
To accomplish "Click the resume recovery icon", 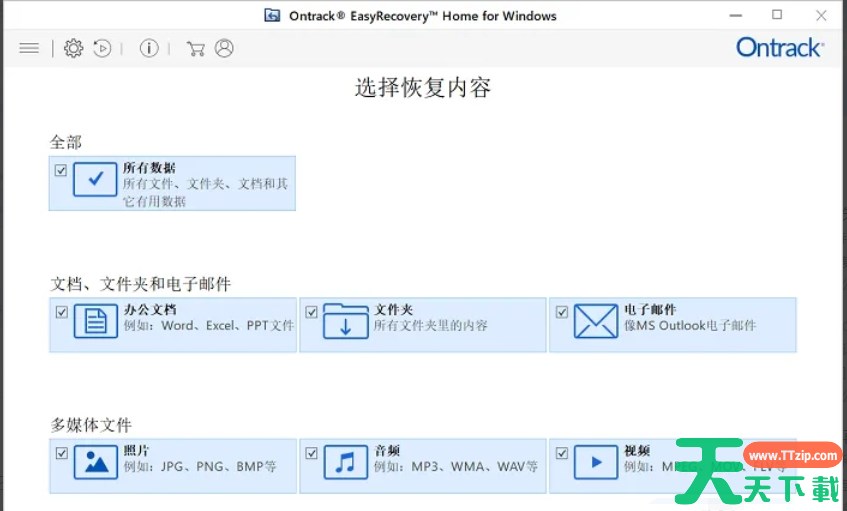I will click(x=102, y=49).
